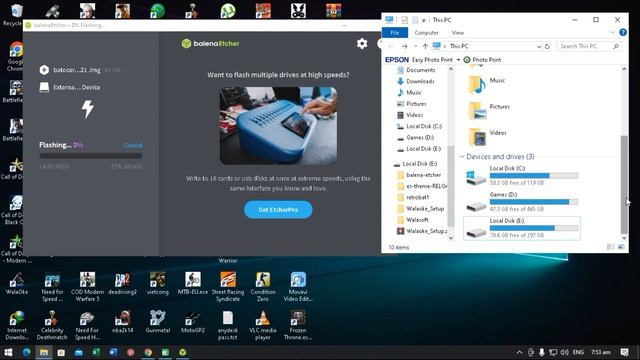Open EPSON Easy Photo Print dropdown arrow
The image size is (640, 360).
[x=458, y=60]
